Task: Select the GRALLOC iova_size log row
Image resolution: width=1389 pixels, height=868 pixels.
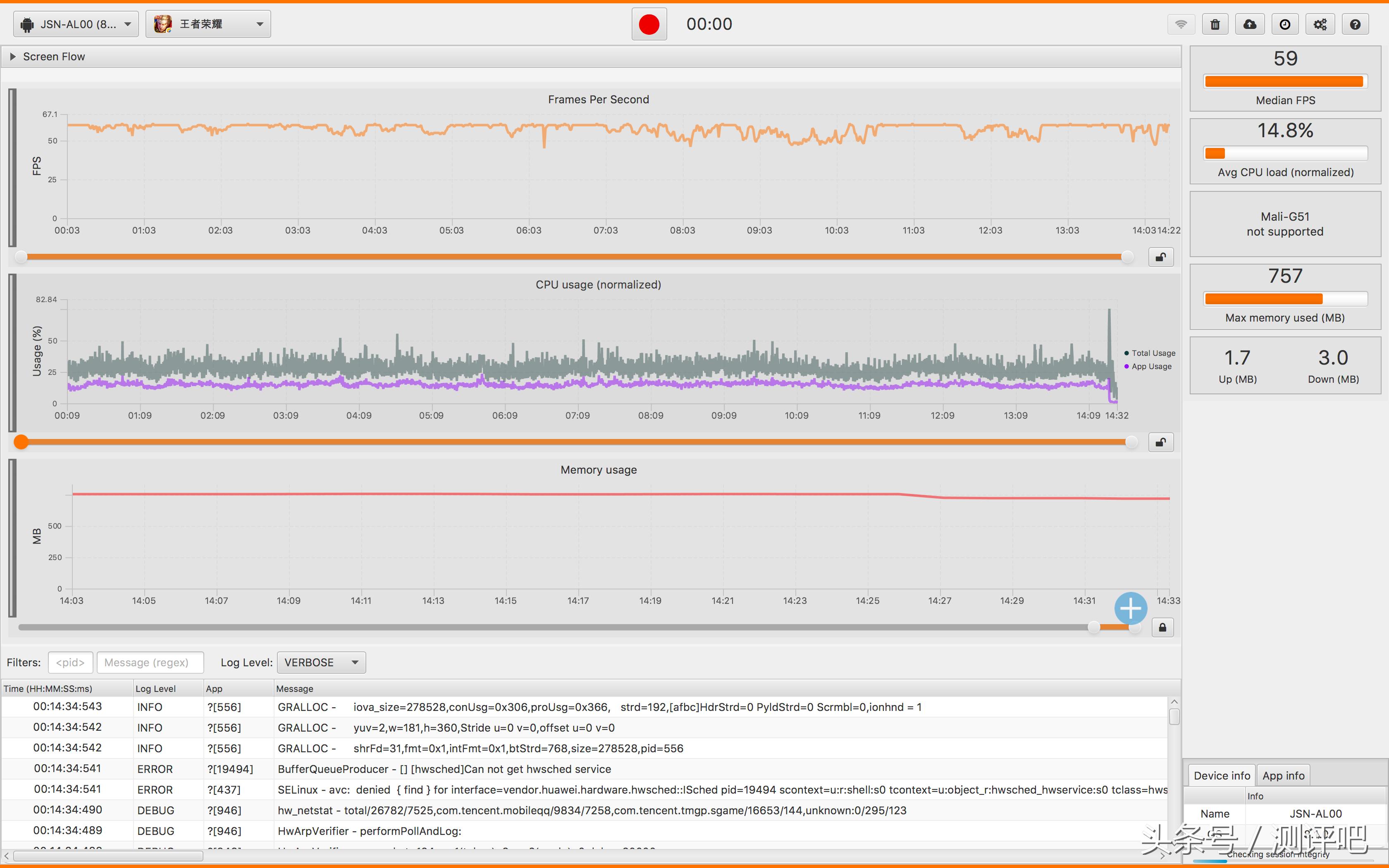Action: [584, 707]
